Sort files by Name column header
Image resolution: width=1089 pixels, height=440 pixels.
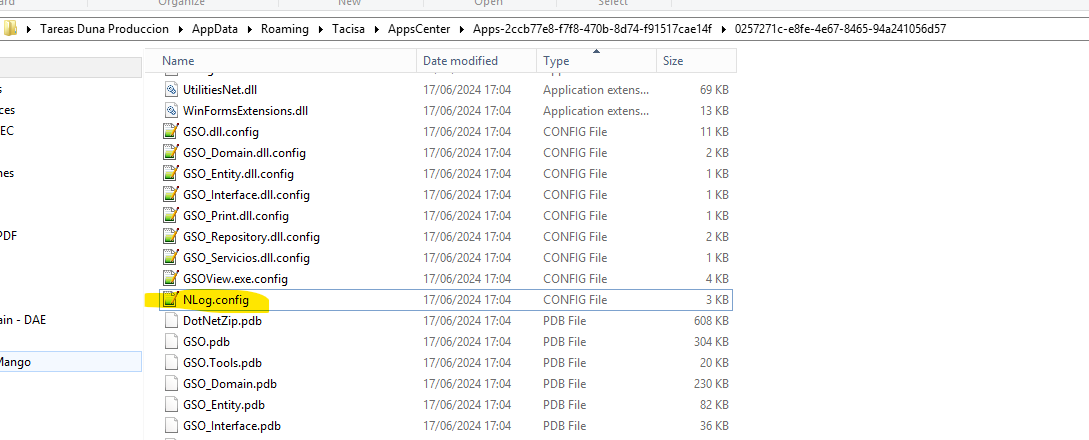tap(178, 61)
